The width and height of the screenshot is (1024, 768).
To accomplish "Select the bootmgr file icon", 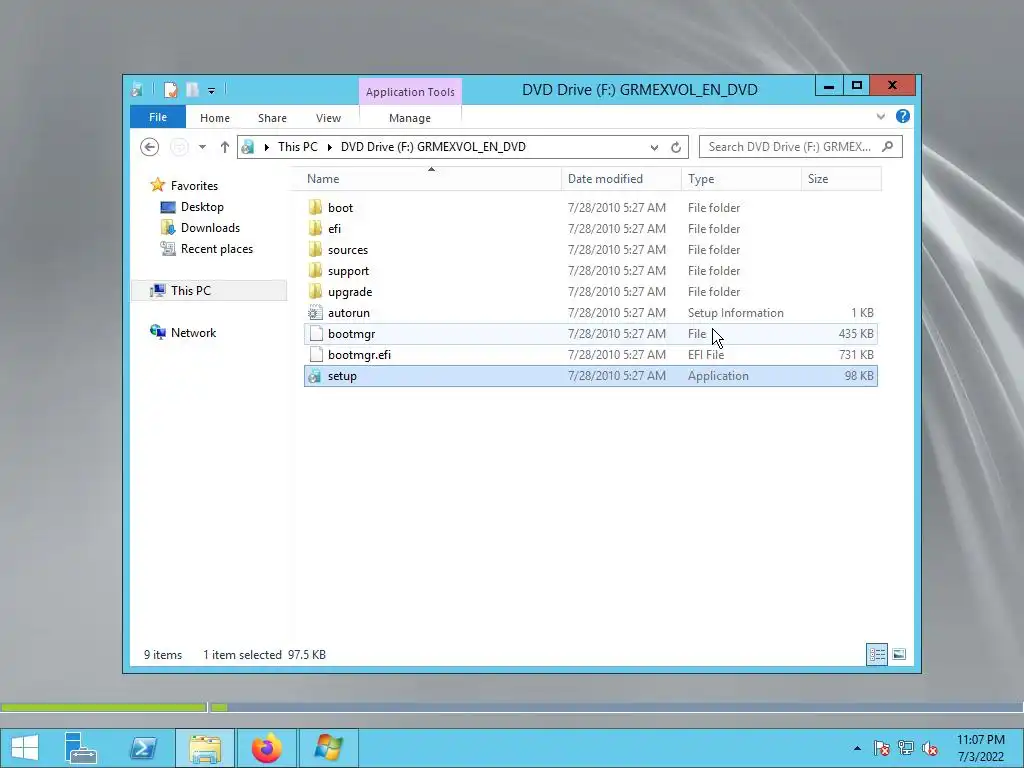I will click(316, 334).
